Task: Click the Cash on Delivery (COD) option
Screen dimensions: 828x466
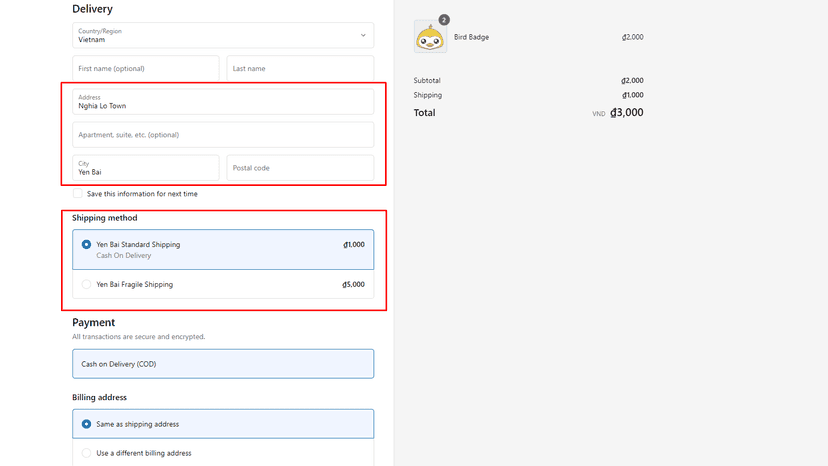Action: [x=223, y=364]
